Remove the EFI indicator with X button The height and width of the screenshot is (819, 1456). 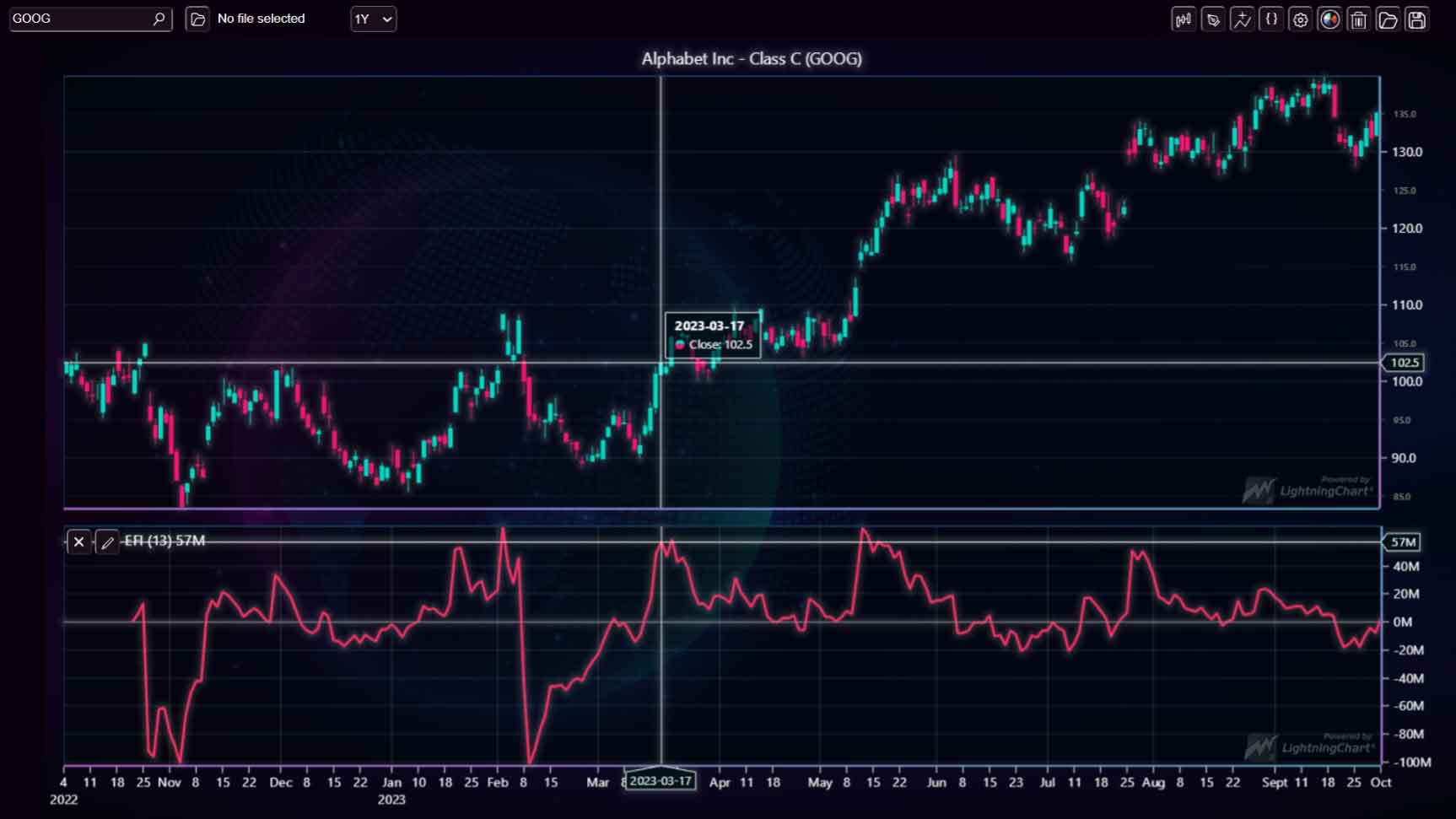[78, 542]
